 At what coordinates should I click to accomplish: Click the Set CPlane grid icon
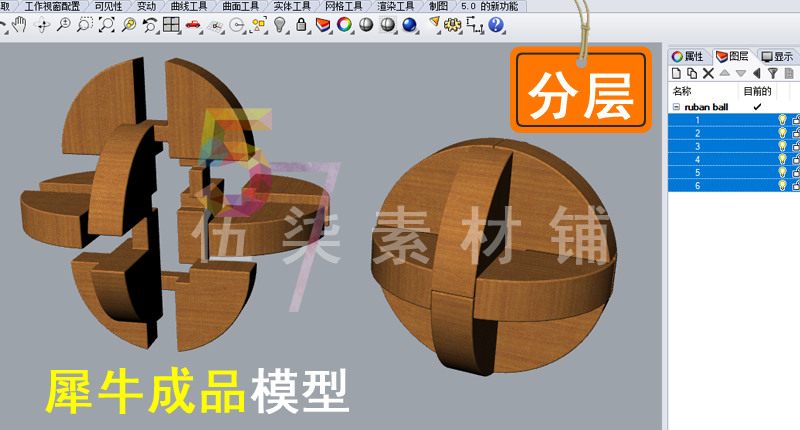(215, 26)
